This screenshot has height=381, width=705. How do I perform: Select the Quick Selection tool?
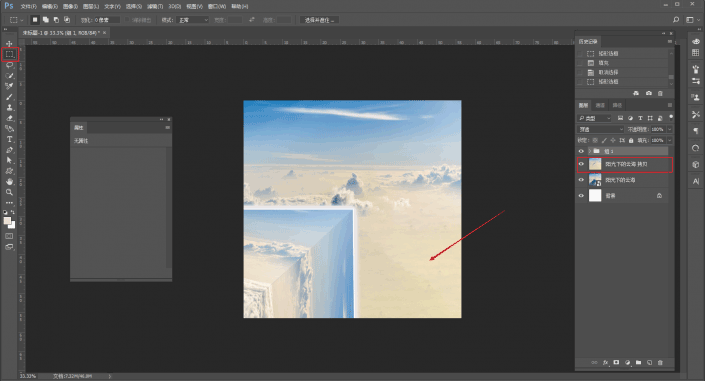9,76
